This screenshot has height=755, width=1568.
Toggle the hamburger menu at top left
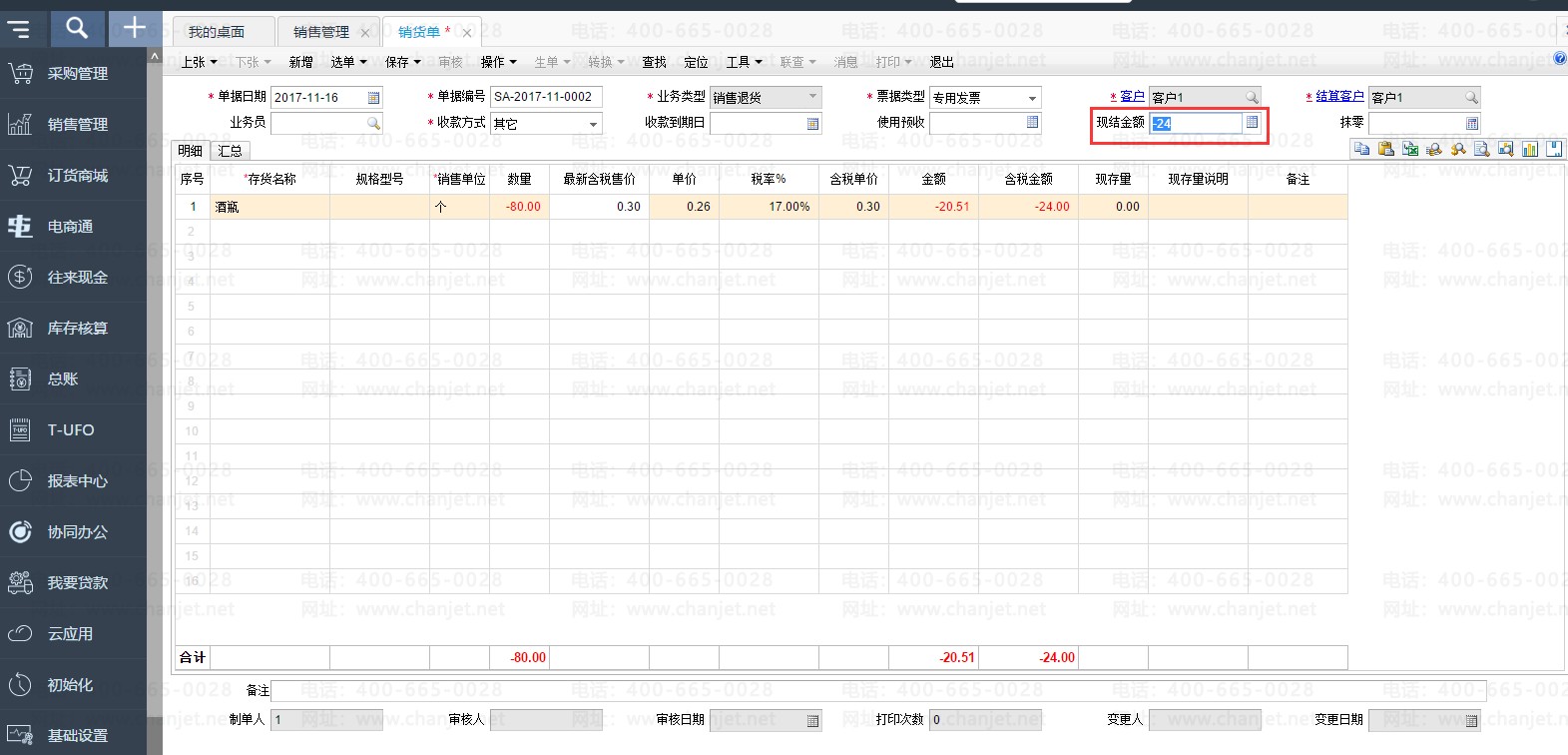[19, 28]
